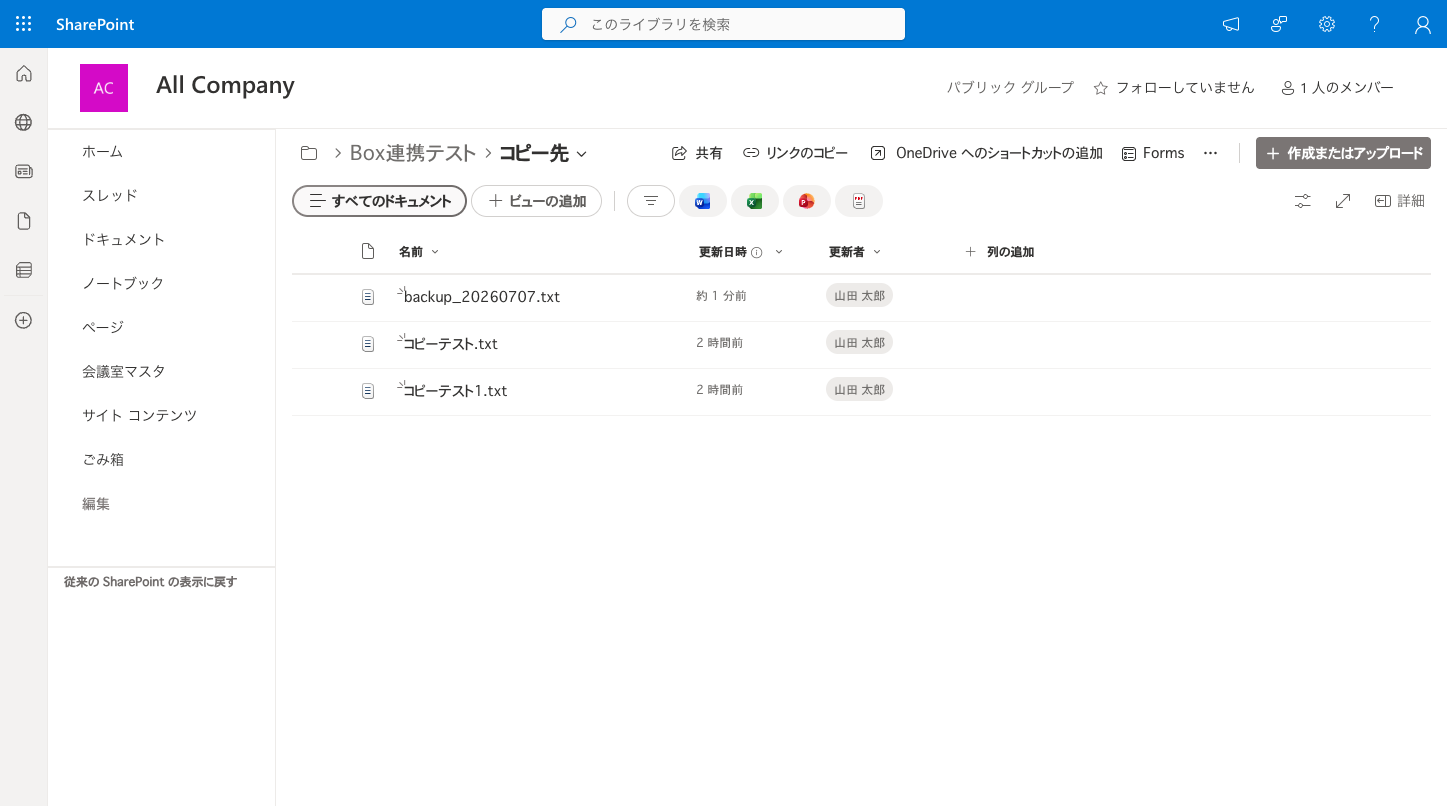Open file backup_20260707.txt

[x=482, y=297]
